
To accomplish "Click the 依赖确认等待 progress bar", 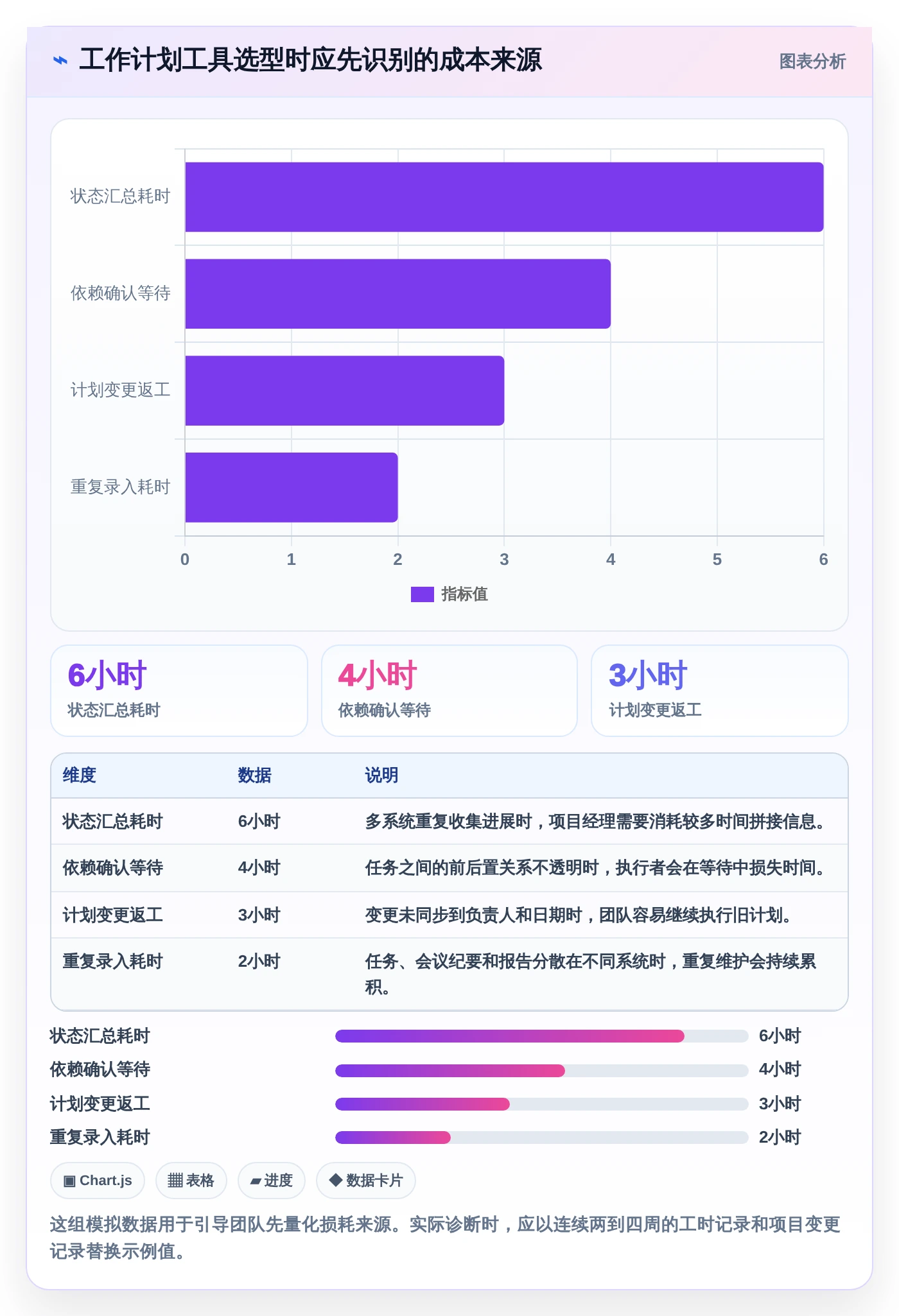I will click(542, 1070).
